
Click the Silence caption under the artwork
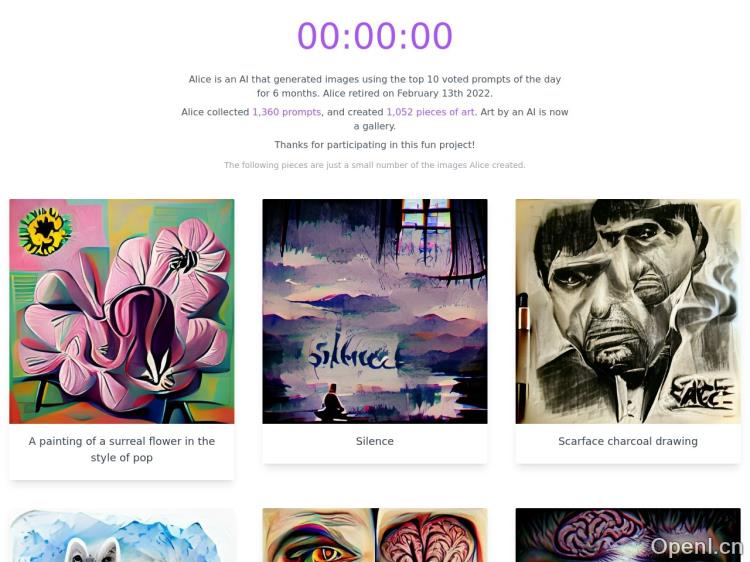point(375,441)
